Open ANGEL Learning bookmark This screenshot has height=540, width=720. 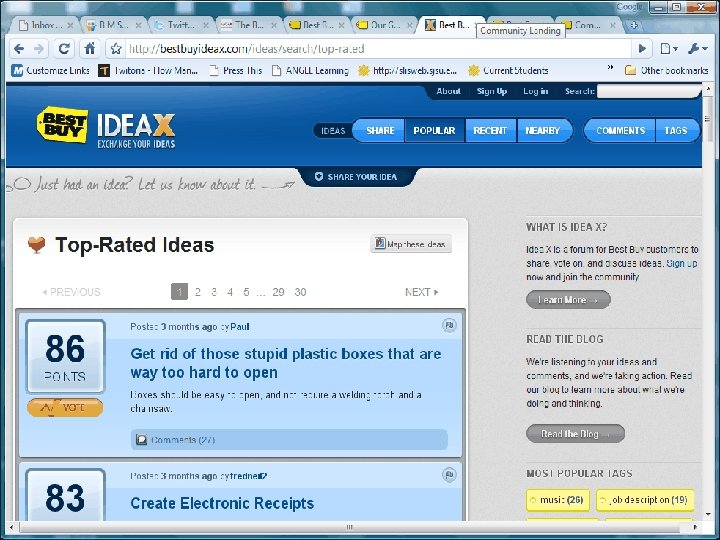click(310, 70)
